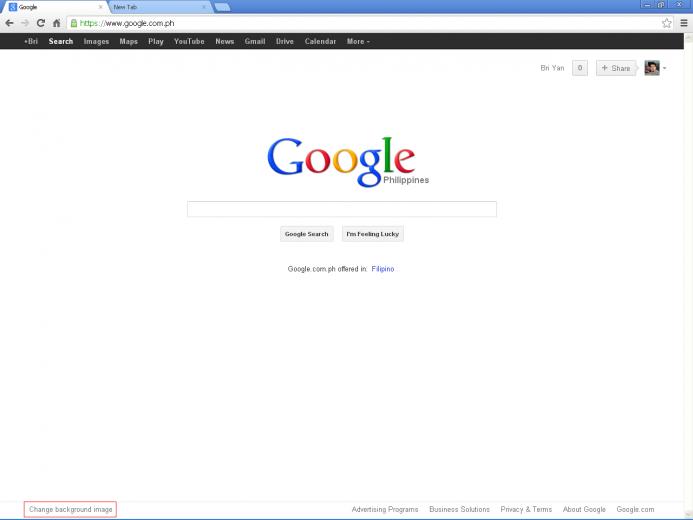Click the browser back arrow
693x520 pixels.
coord(9,23)
